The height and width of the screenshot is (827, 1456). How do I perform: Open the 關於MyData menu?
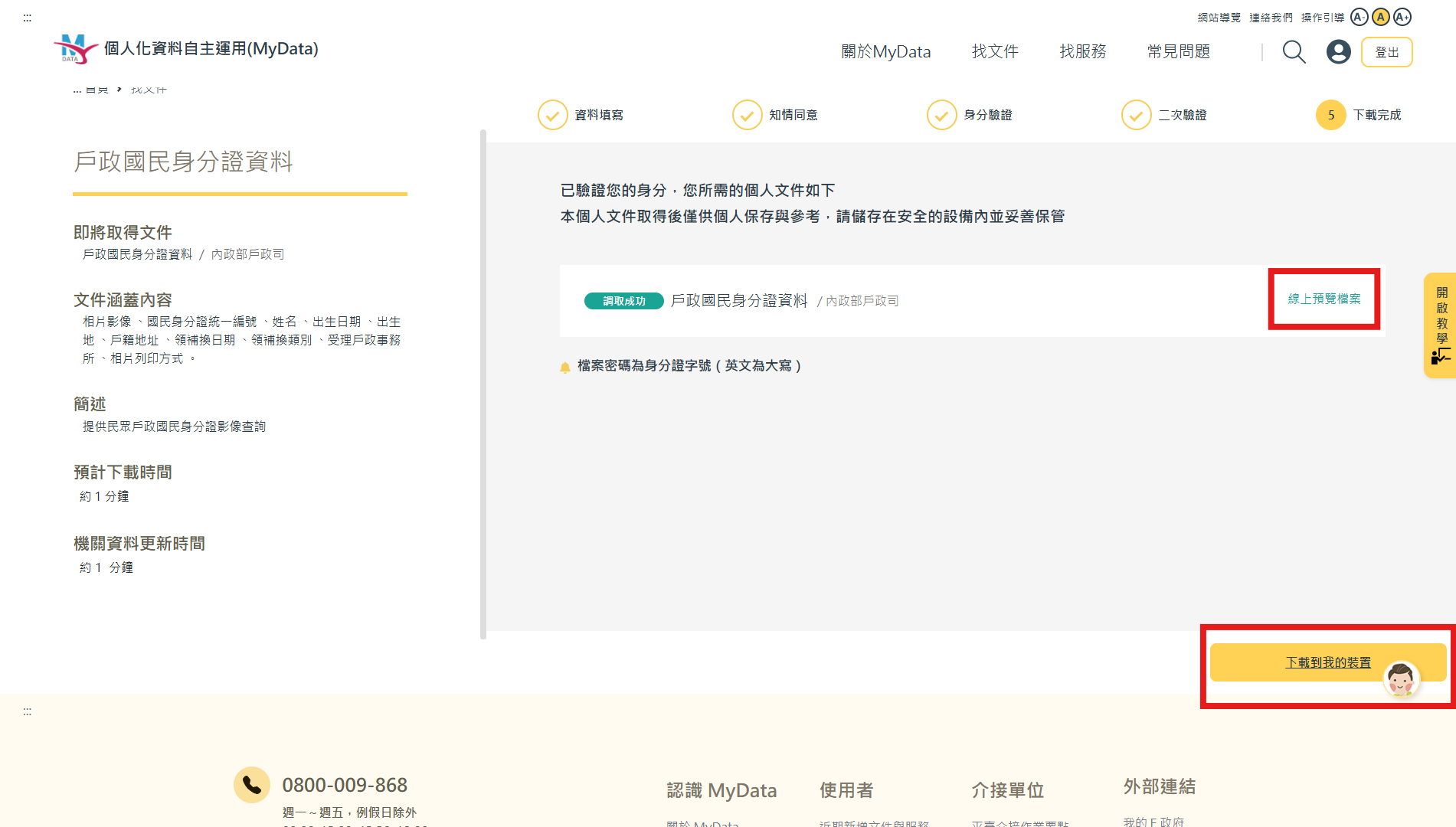(x=885, y=51)
